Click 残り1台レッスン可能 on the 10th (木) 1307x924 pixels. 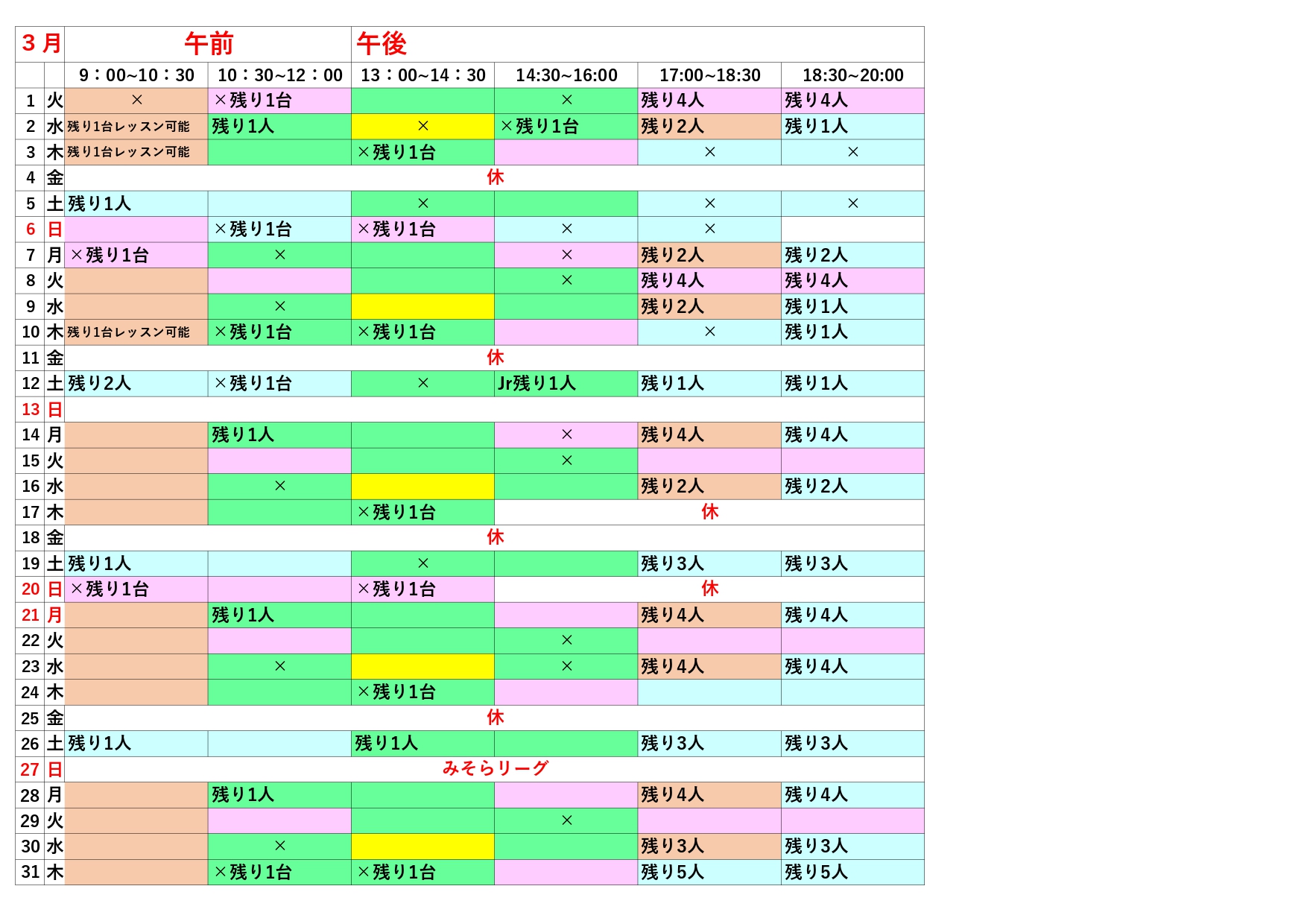[128, 332]
